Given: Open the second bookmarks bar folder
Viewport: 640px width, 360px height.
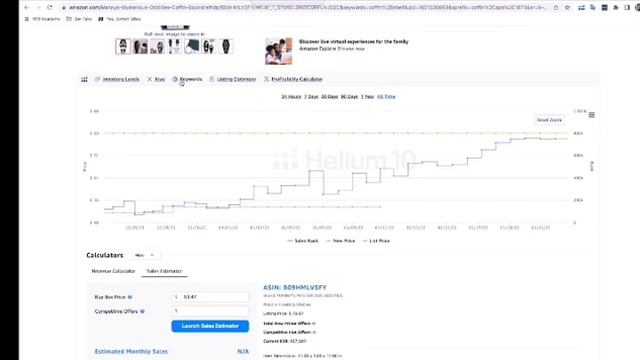Looking at the screenshot, I should pyautogui.click(x=79, y=19).
